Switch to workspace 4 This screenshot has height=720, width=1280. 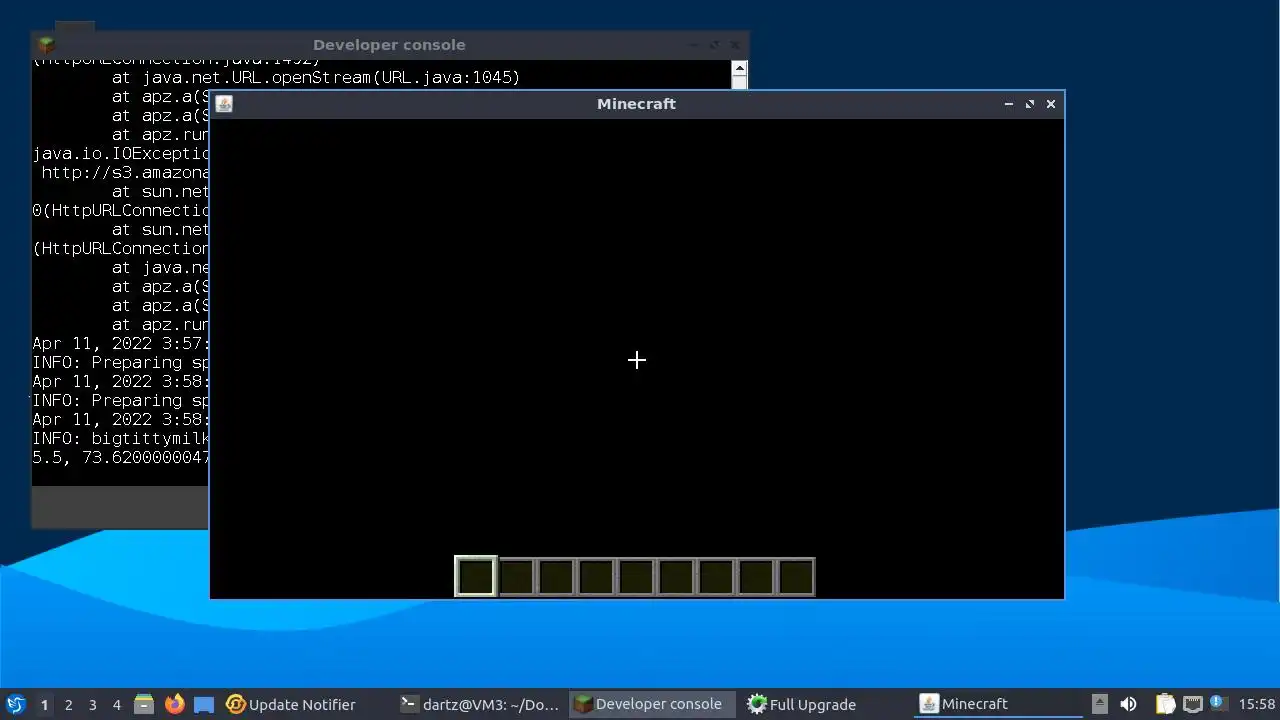(x=116, y=704)
